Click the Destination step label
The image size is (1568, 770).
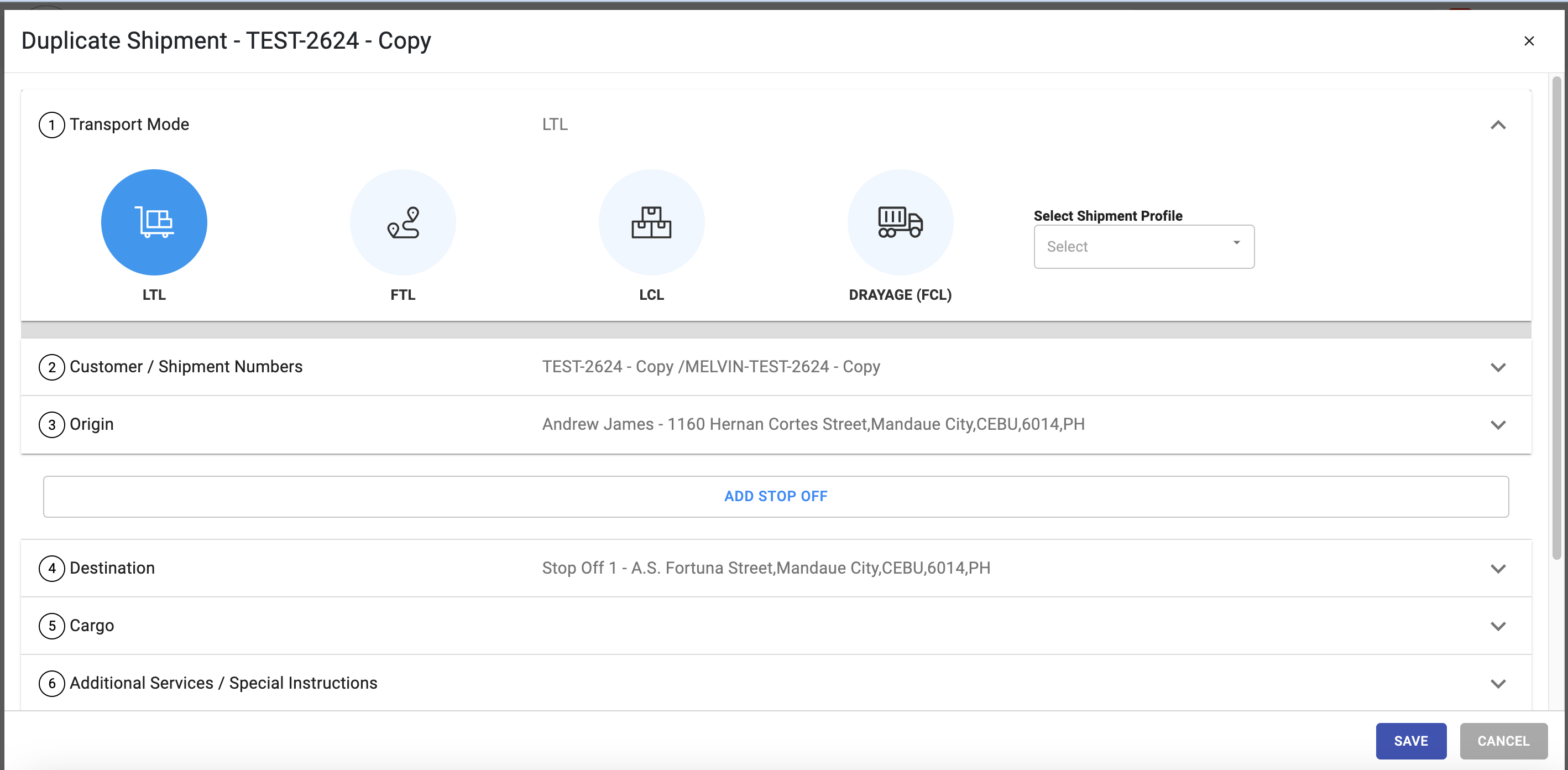point(112,568)
